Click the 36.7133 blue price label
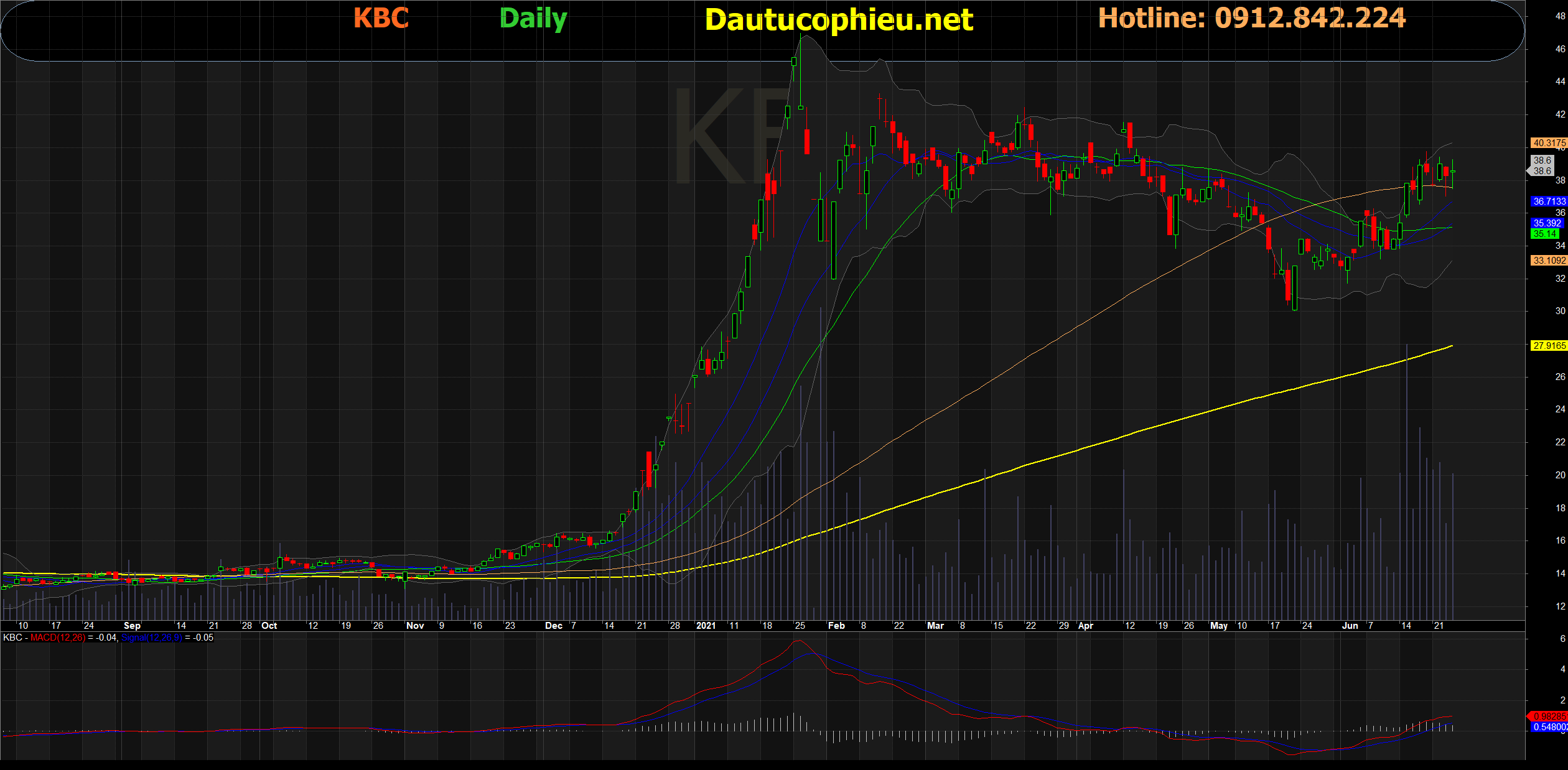The width and height of the screenshot is (1568, 770). pyautogui.click(x=1549, y=202)
